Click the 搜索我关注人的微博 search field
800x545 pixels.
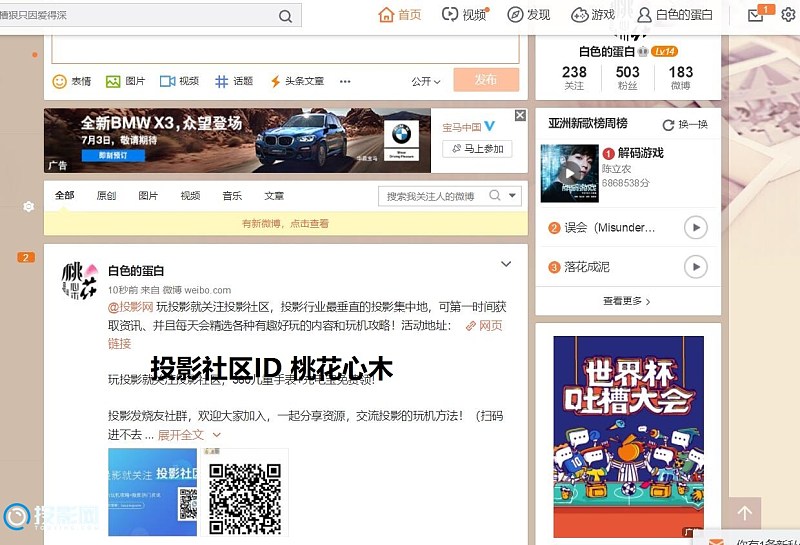[x=433, y=196]
